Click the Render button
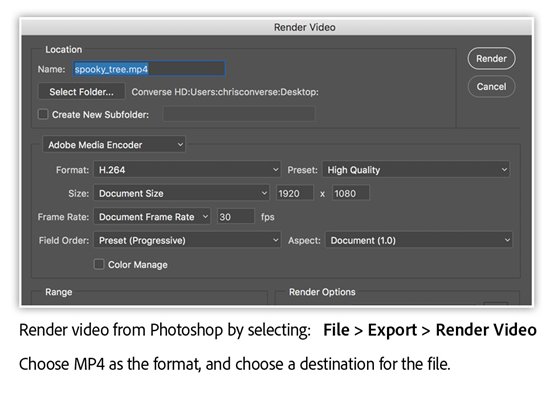554x400 pixels. click(x=491, y=59)
